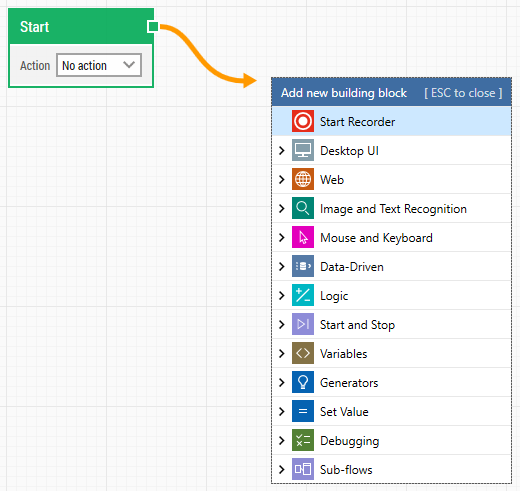Click the Logic plus-minus icon

(303, 295)
